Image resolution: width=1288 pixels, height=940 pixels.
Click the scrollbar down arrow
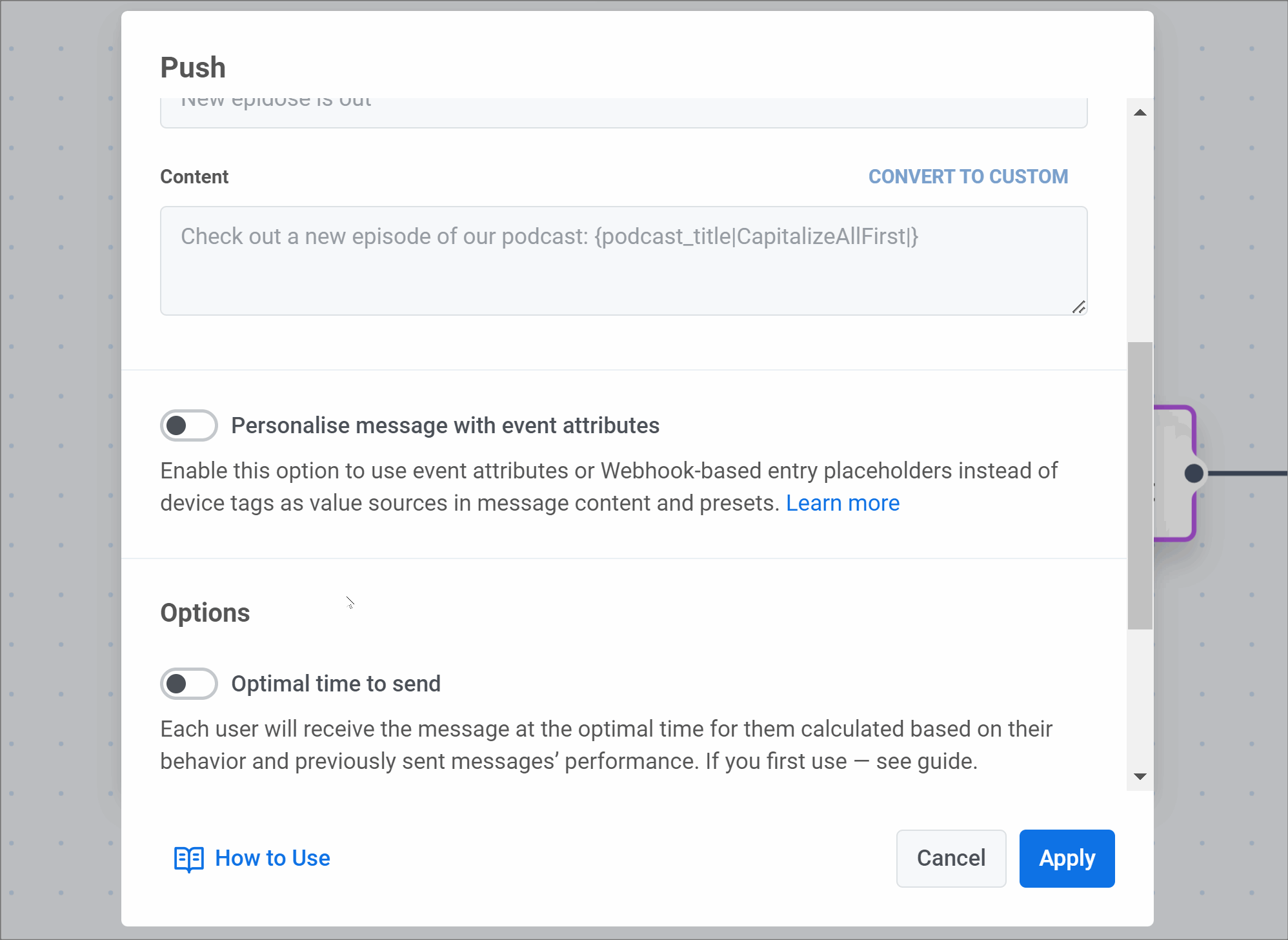(1140, 777)
